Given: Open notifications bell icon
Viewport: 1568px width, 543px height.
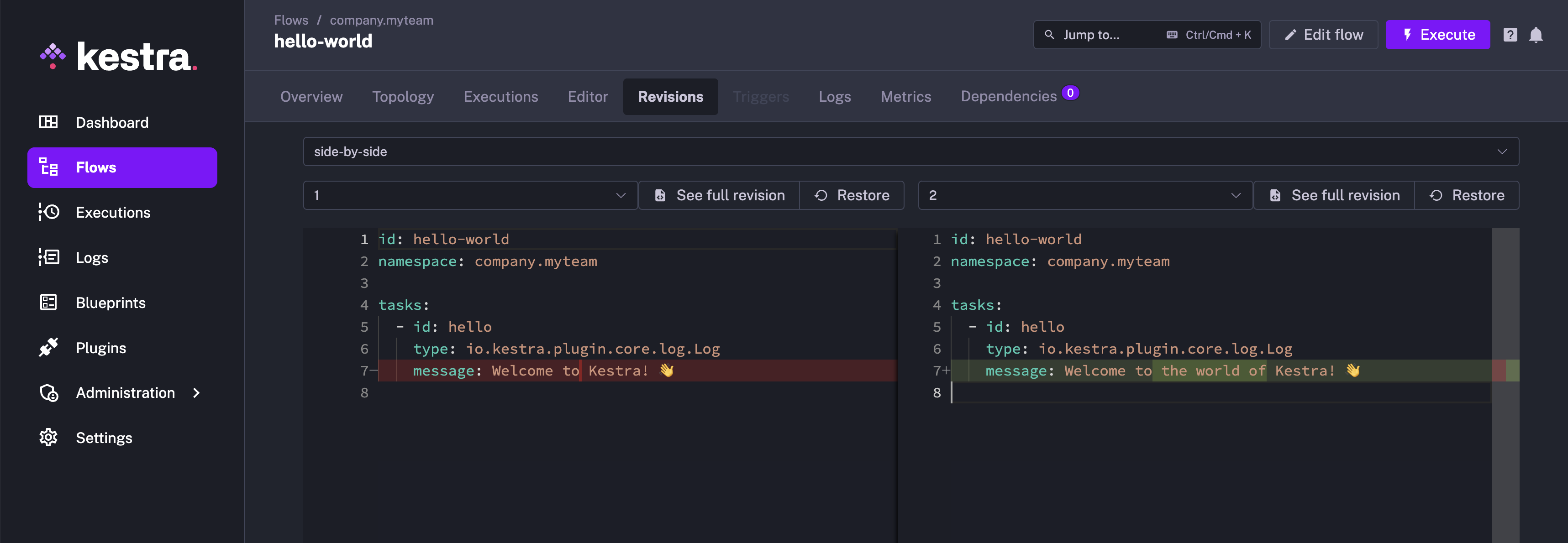Looking at the screenshot, I should click(x=1536, y=35).
